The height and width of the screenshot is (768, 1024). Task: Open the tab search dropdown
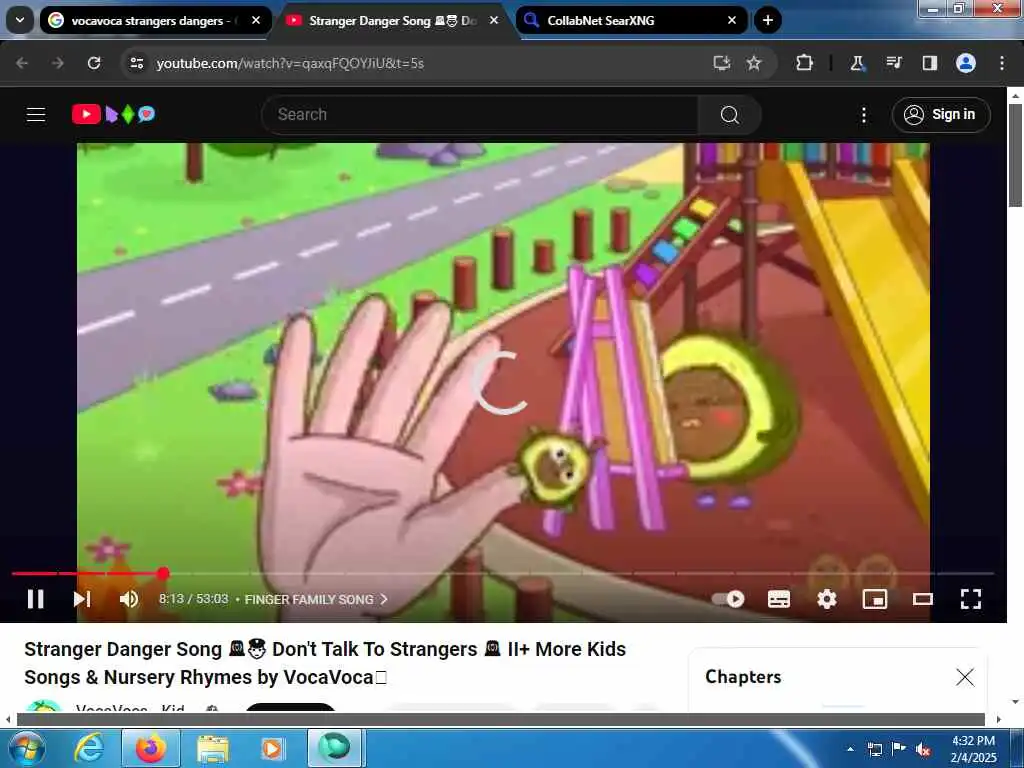[x=20, y=20]
